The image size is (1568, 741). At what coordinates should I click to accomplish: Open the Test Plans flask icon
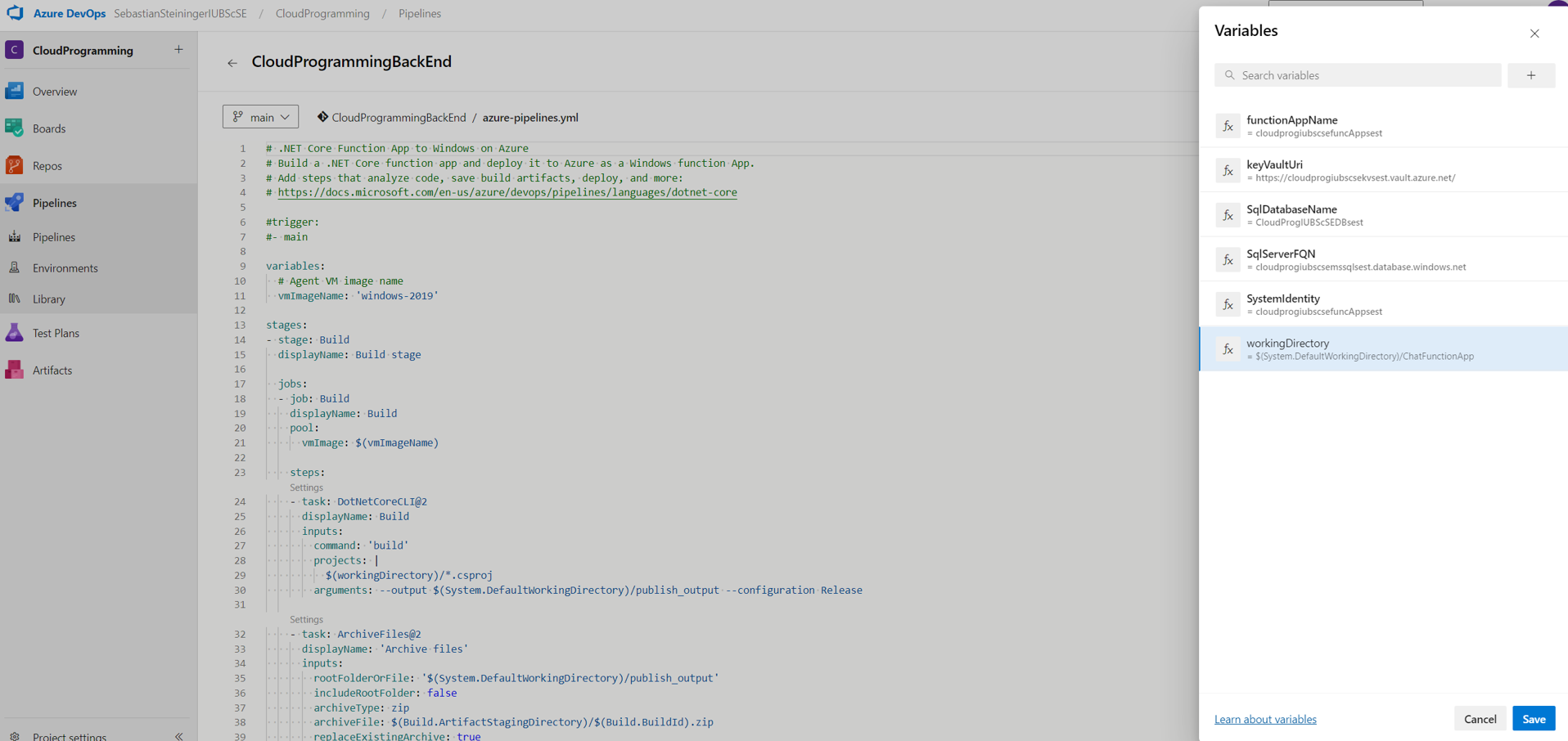[15, 332]
